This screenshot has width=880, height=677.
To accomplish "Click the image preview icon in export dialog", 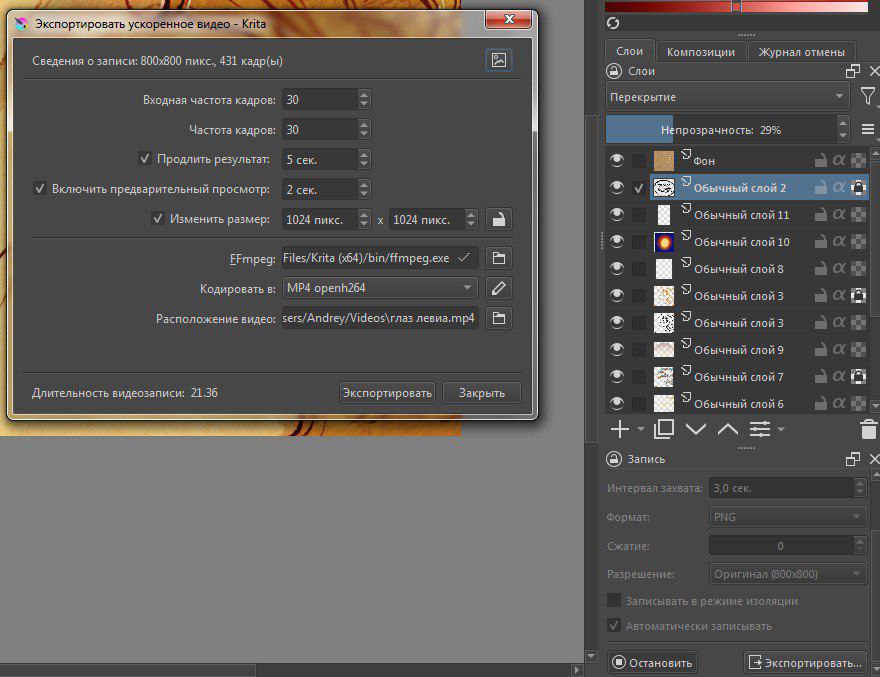I will coord(498,60).
